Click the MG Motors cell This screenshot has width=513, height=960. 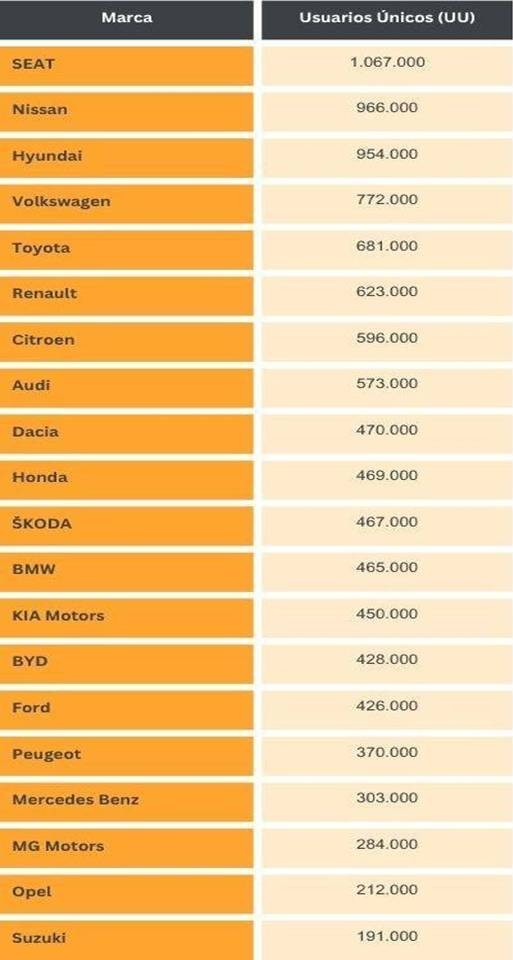click(x=126, y=848)
